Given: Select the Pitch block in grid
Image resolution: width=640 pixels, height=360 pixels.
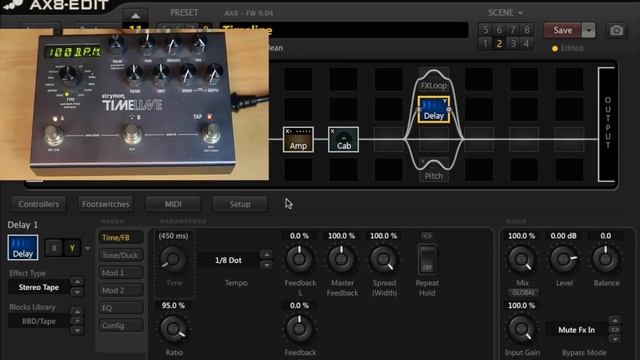Looking at the screenshot, I should 433,171.
